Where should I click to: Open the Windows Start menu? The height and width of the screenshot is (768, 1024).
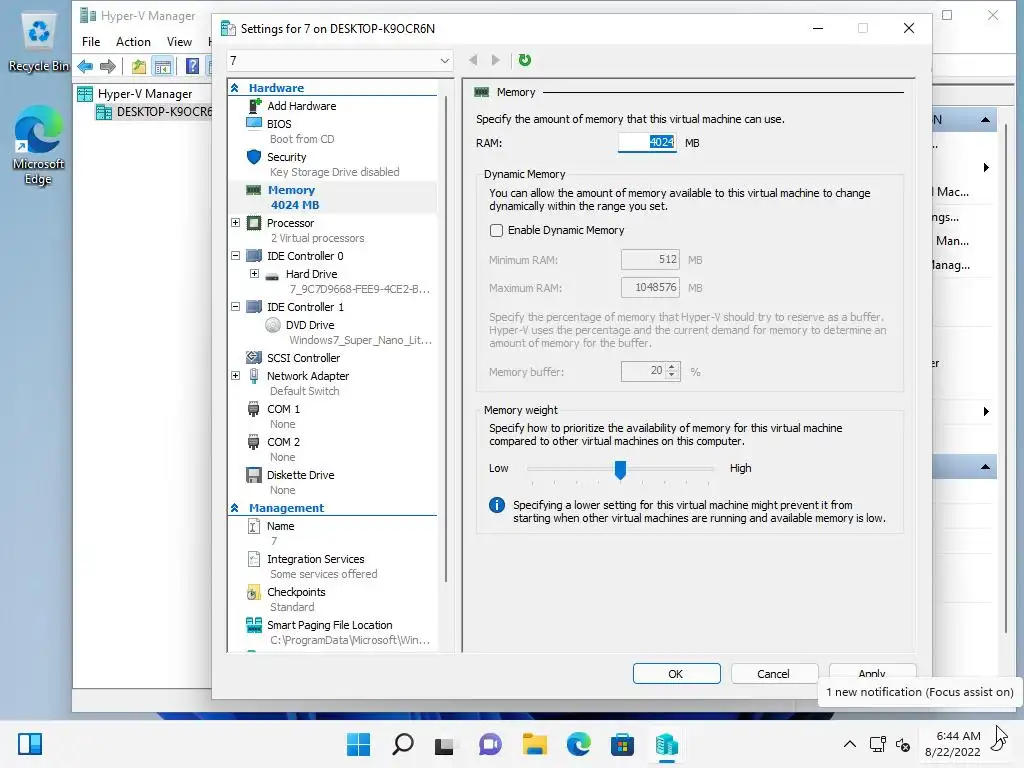pyautogui.click(x=359, y=744)
